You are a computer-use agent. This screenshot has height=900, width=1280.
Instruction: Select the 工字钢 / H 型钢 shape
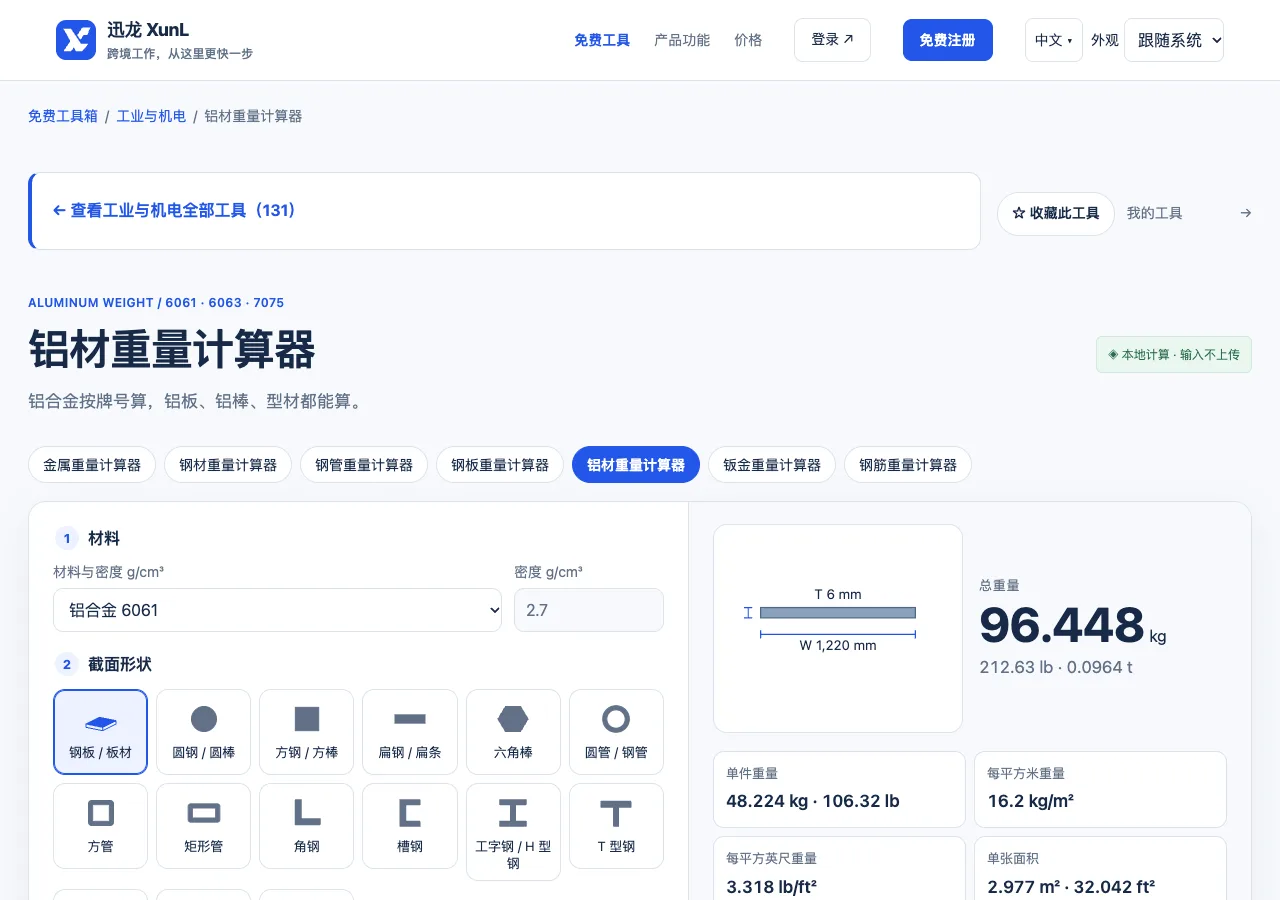(513, 832)
